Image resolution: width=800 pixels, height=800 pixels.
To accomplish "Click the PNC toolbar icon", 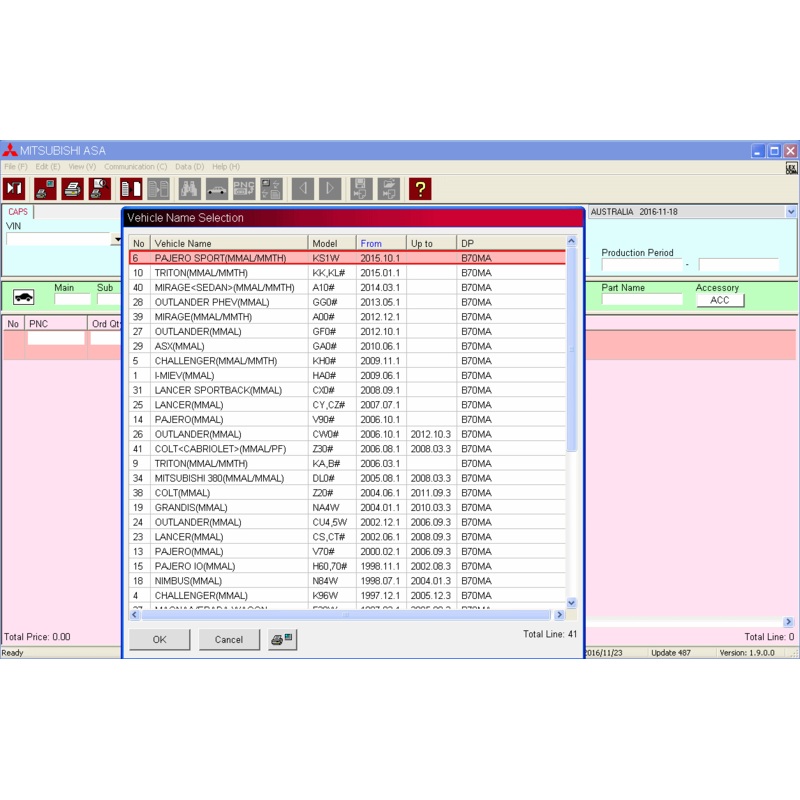I will pos(244,189).
